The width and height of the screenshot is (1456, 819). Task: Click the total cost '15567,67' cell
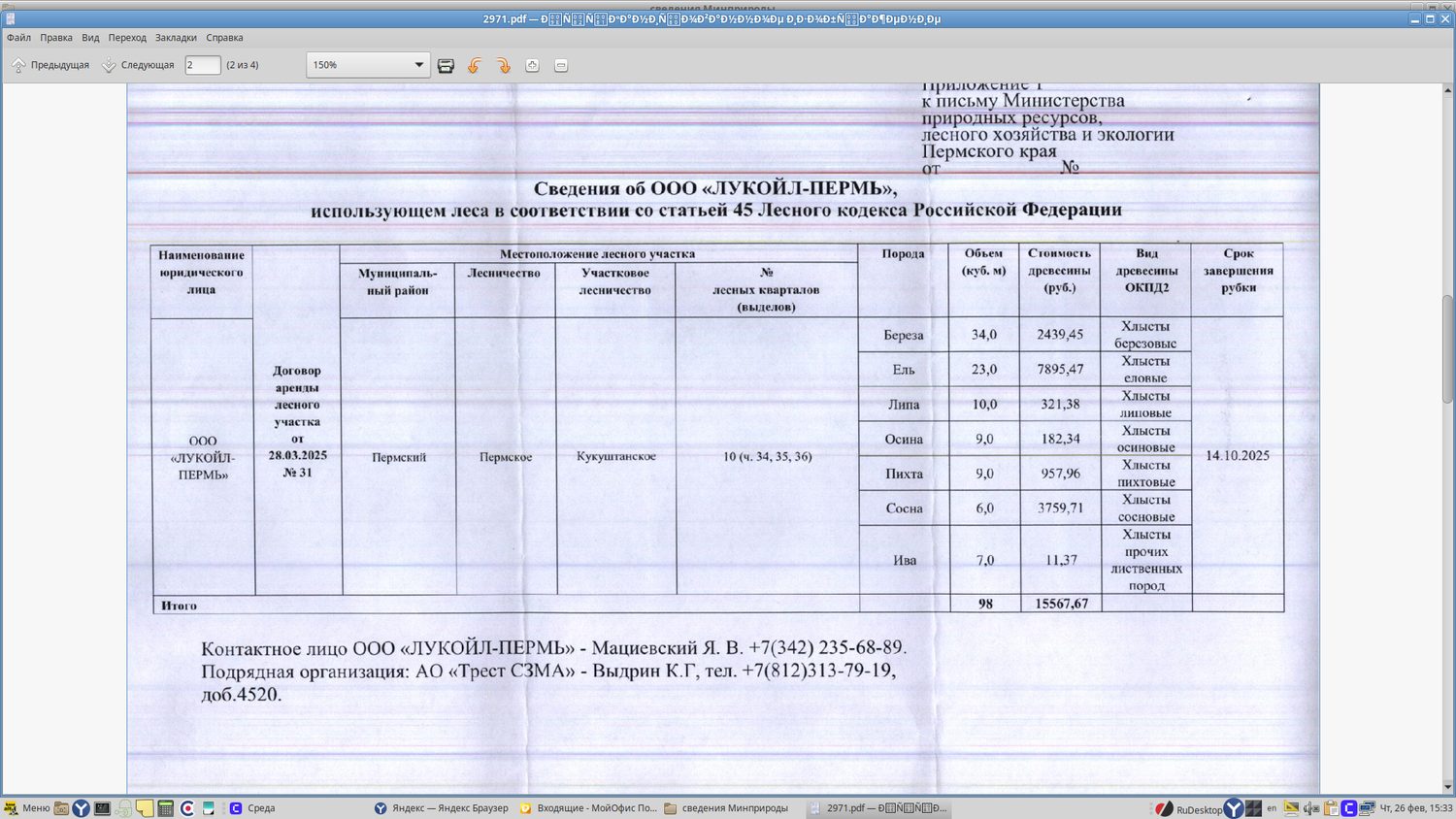click(x=1061, y=604)
